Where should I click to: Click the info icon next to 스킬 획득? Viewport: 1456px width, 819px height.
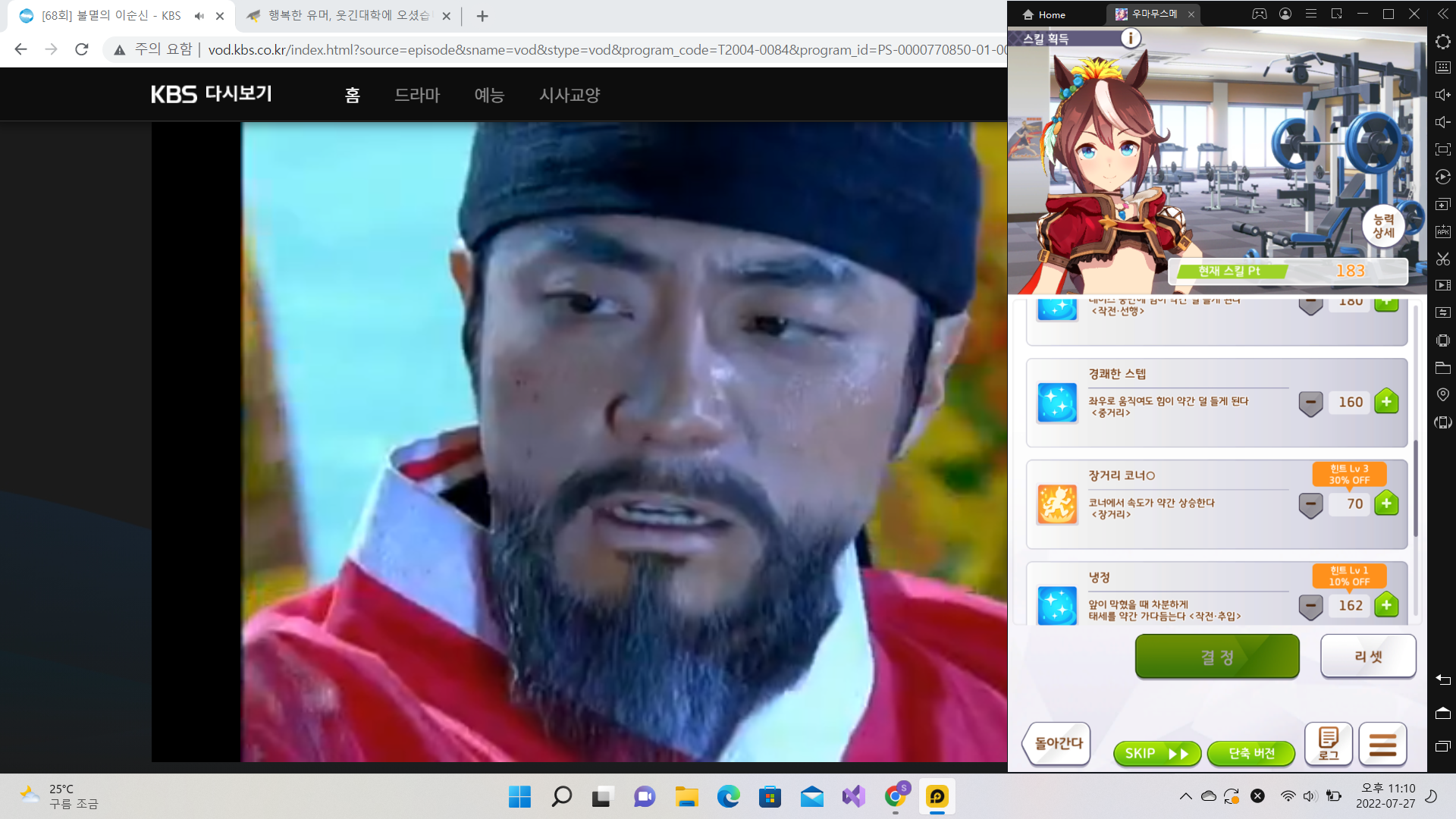(x=1131, y=38)
